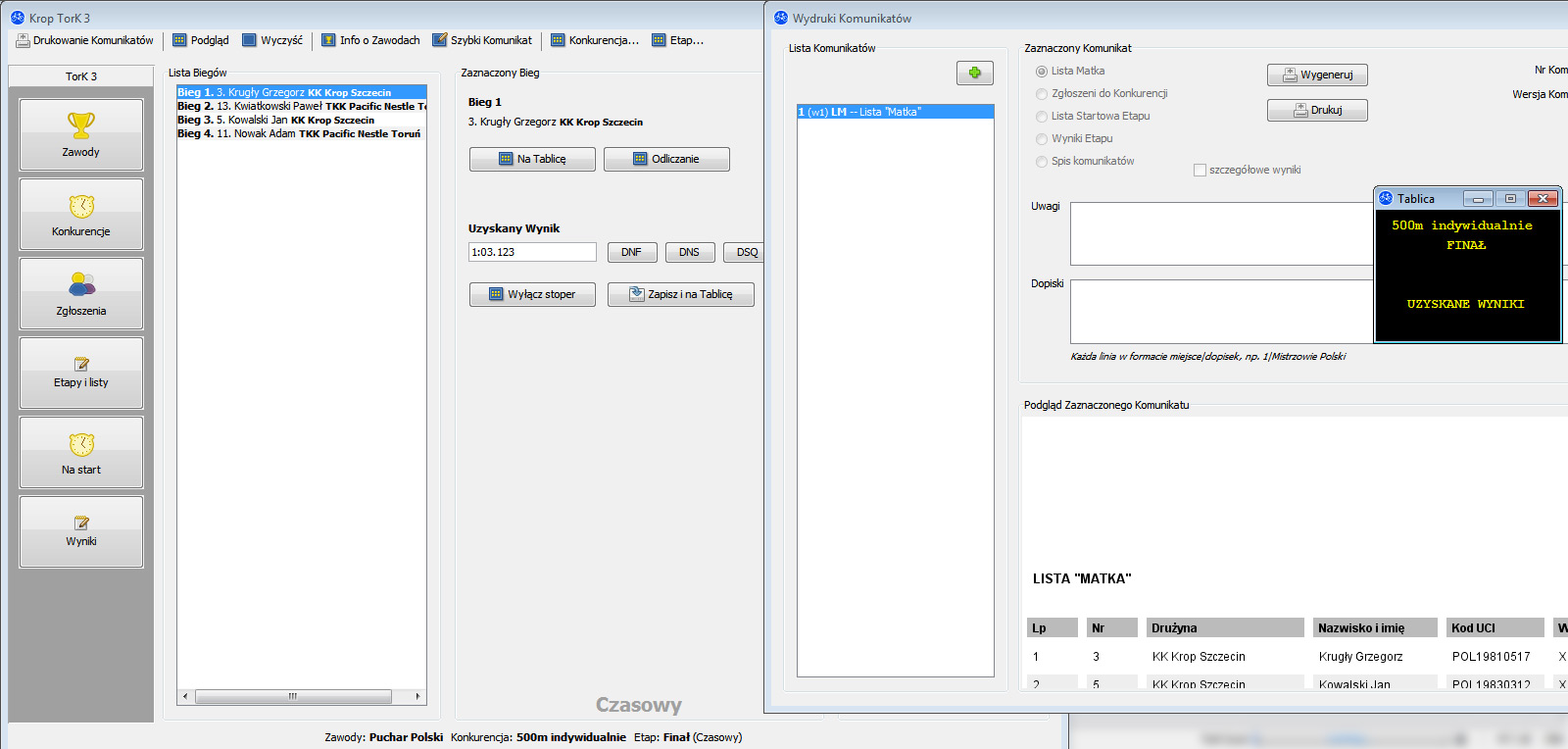Open the Etapy i listy section
Viewport: 1568px width, 749px height.
point(81,373)
